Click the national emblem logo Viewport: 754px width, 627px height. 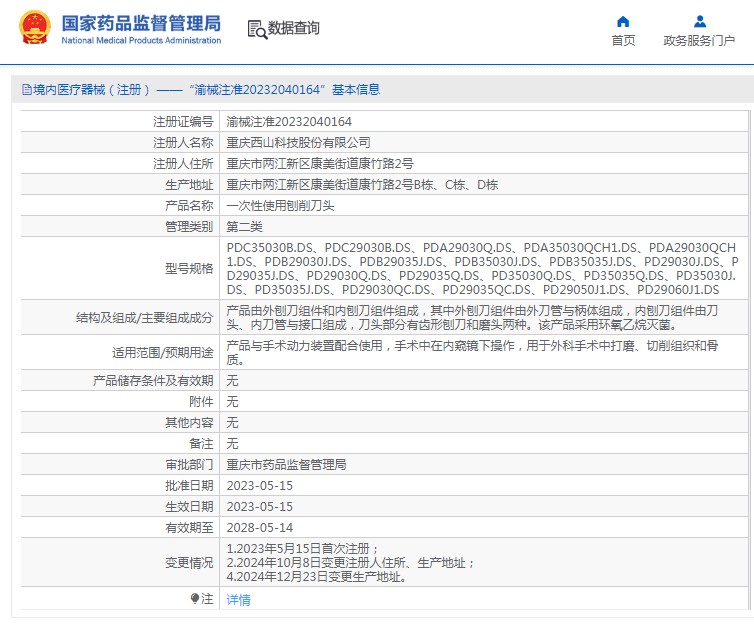pos(35,28)
